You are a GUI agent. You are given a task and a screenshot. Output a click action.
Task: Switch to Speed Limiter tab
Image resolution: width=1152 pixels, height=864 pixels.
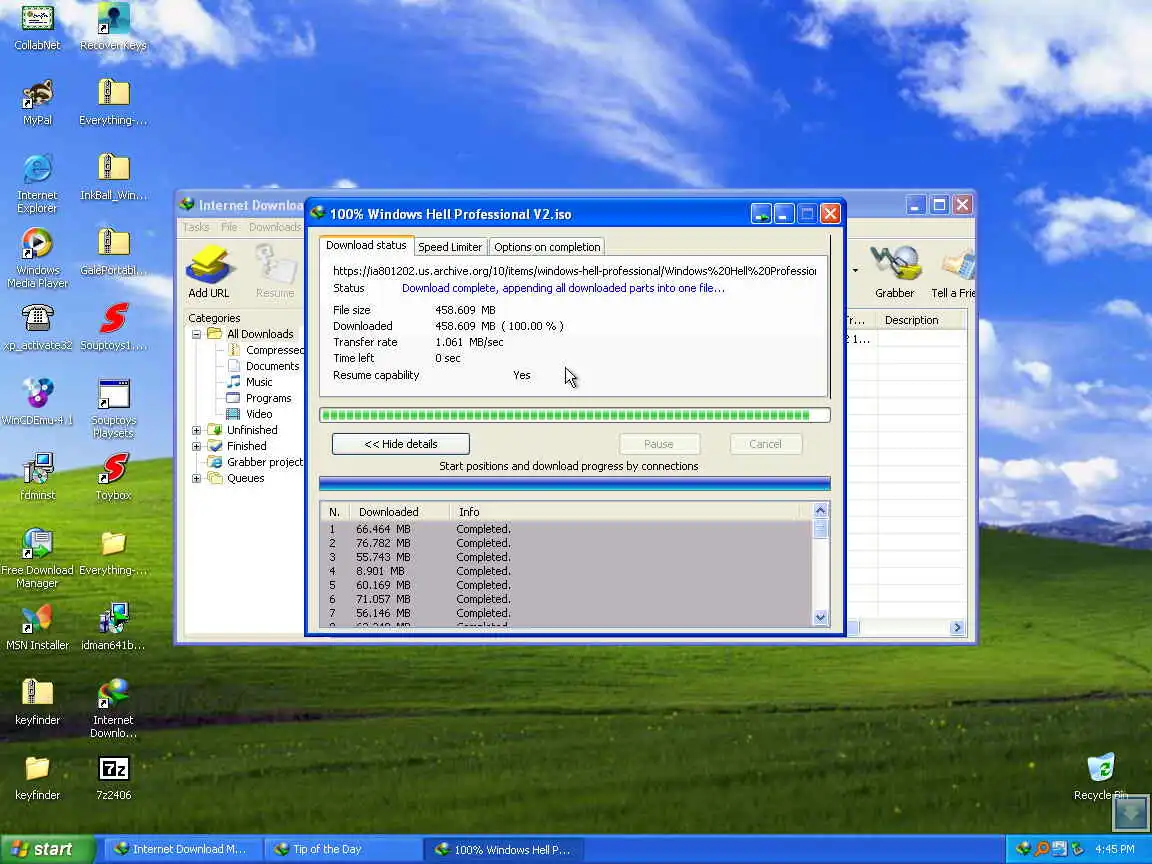point(450,247)
